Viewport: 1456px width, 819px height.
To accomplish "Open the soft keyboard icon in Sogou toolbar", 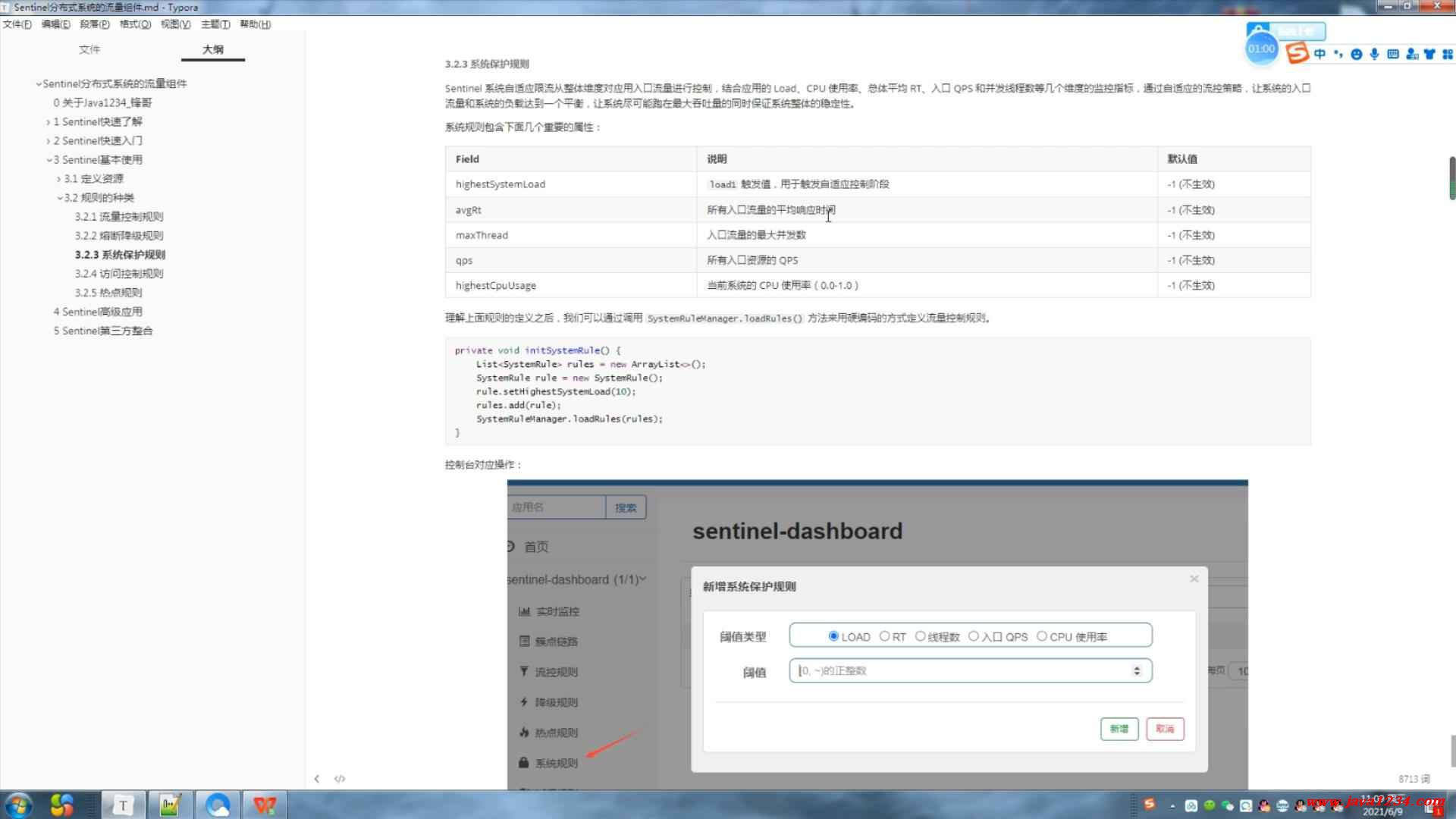I will click(1392, 54).
